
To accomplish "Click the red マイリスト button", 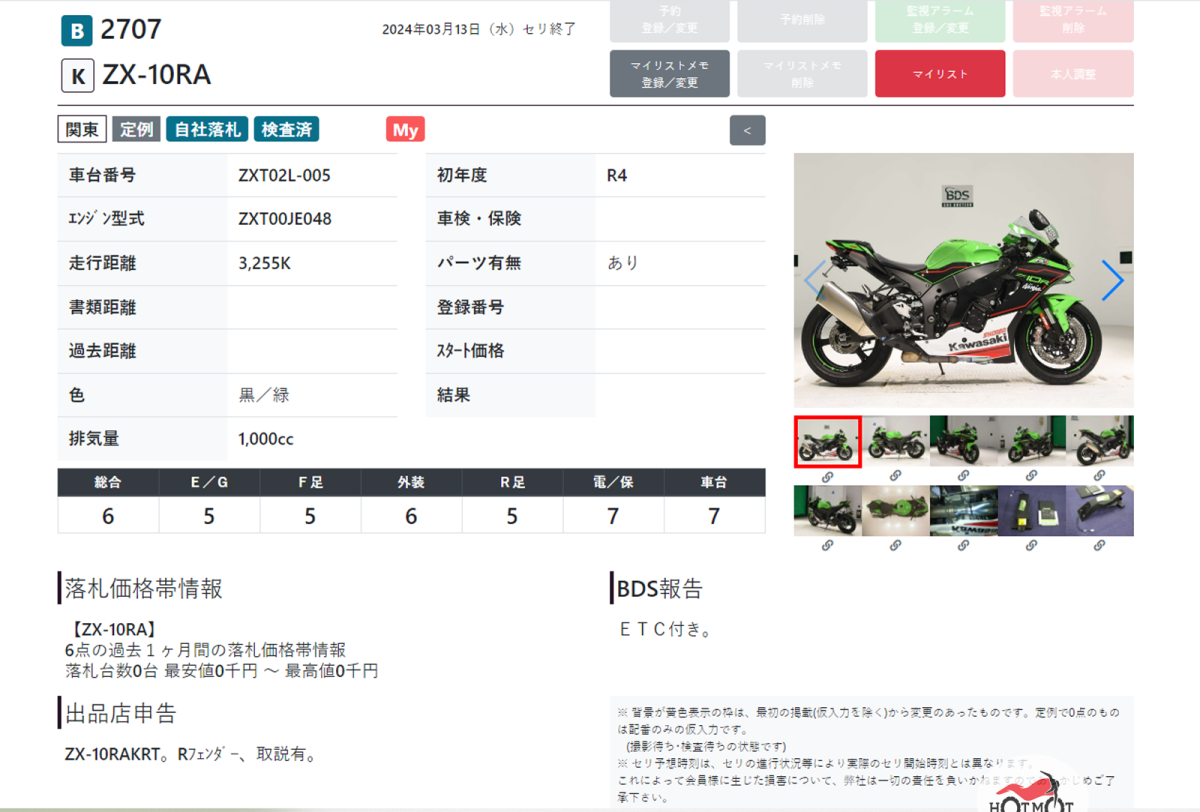I will pyautogui.click(x=940, y=74).
